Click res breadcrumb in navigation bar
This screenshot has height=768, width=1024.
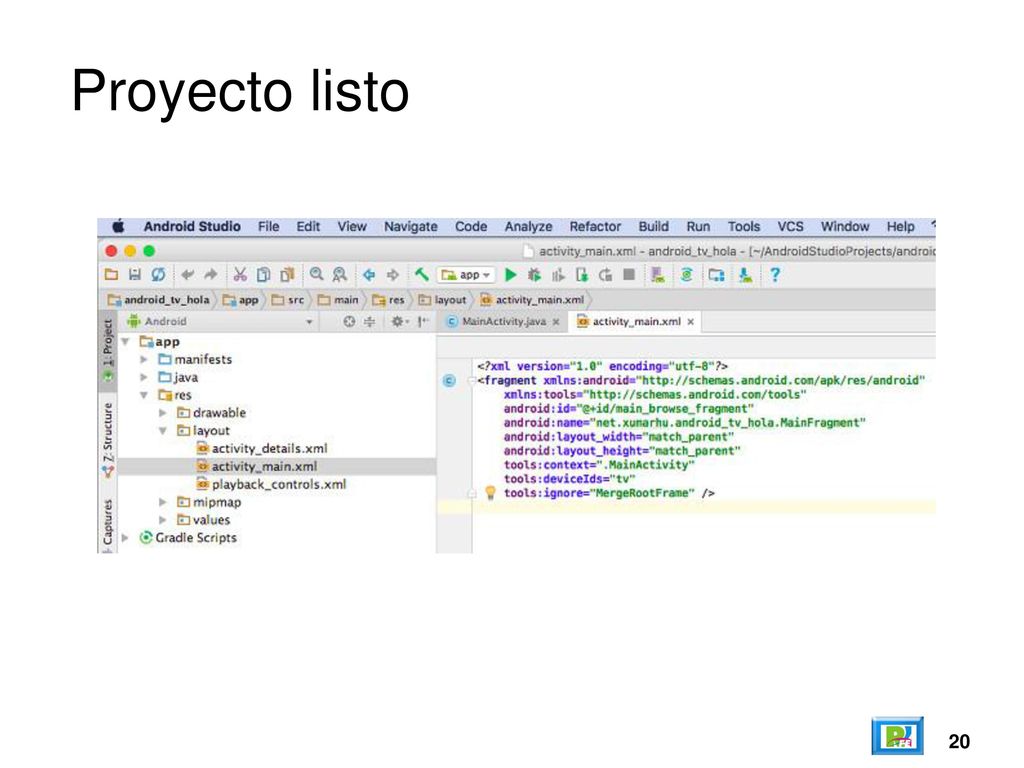[x=389, y=300]
